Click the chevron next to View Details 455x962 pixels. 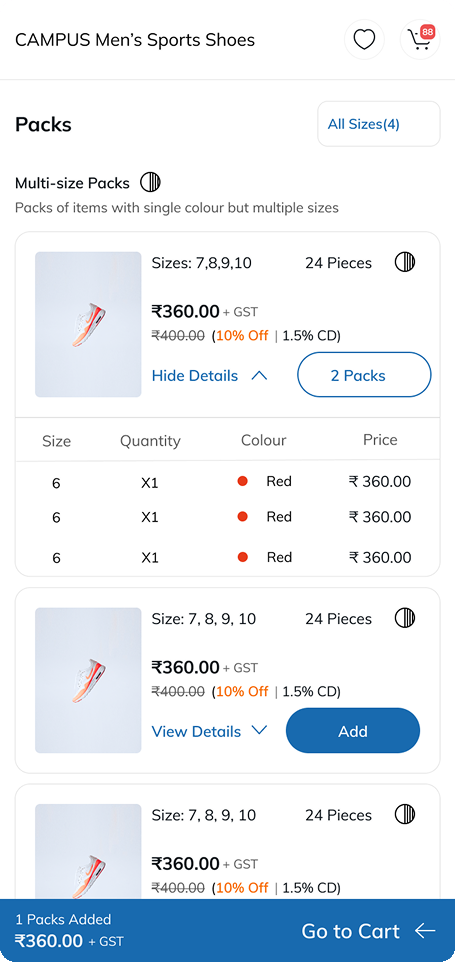(x=259, y=730)
